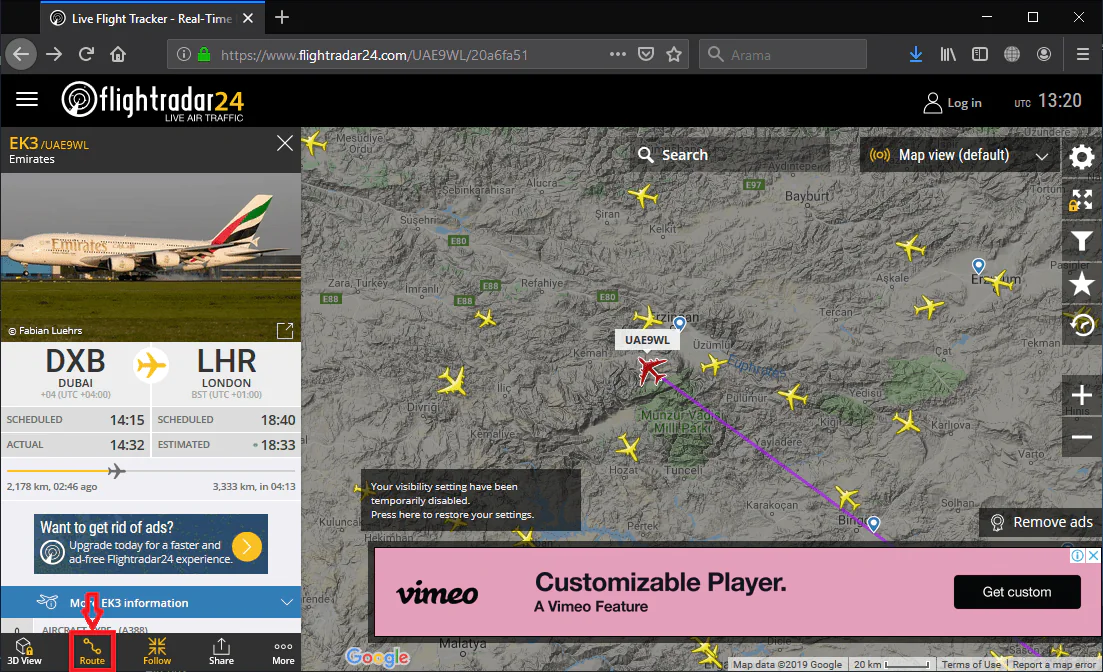Click the Erzurum airport pin

coord(978,266)
